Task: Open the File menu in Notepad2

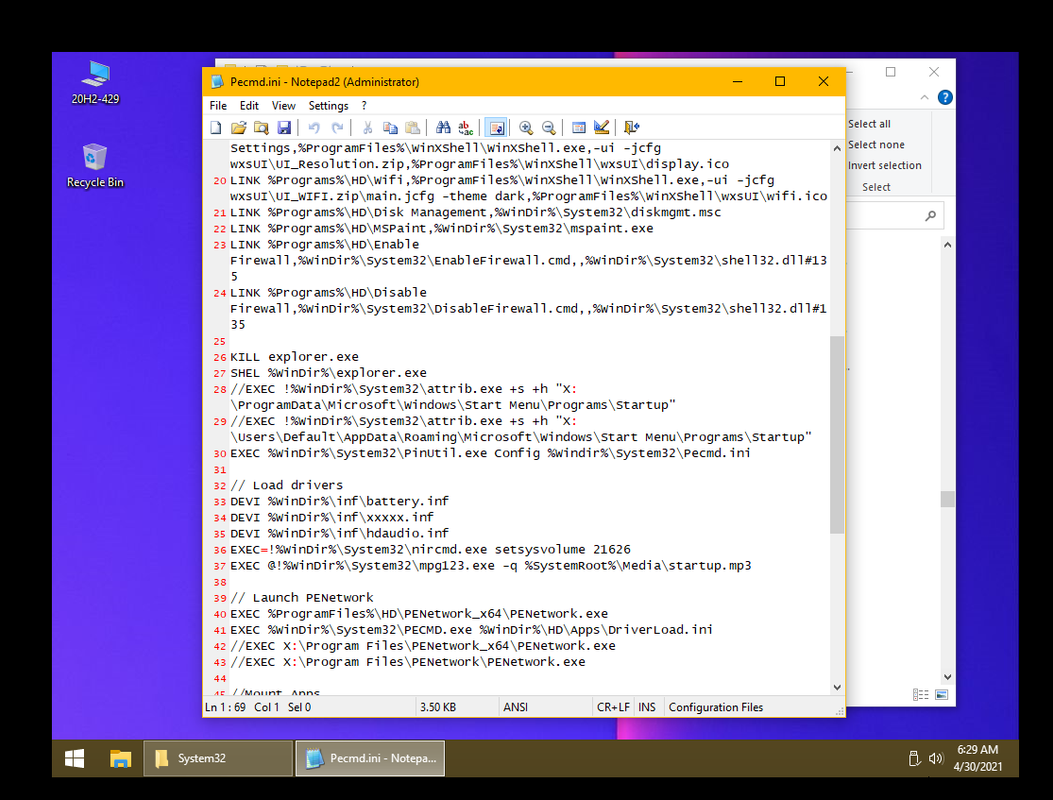Action: (x=218, y=105)
